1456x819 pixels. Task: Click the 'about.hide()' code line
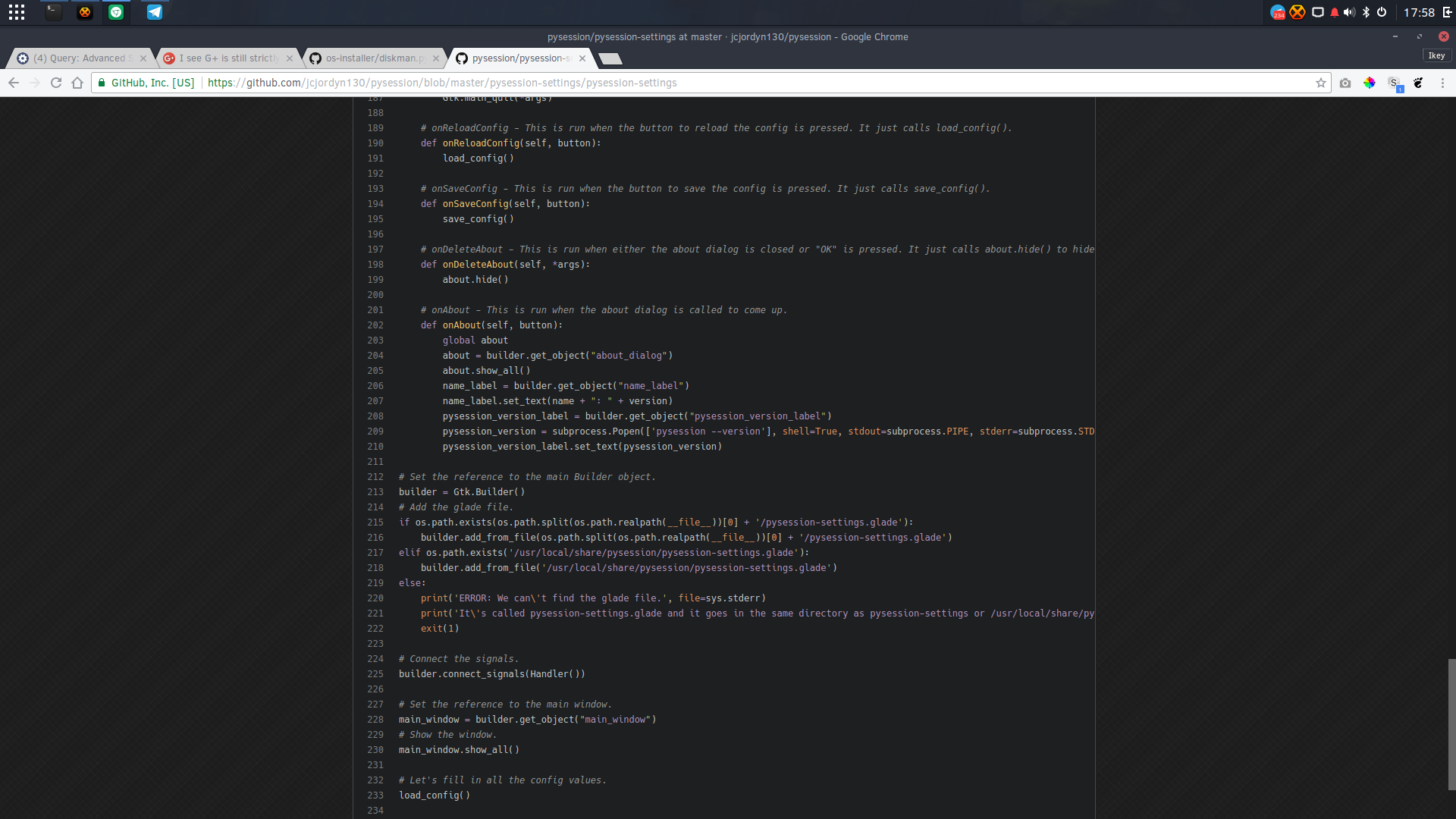point(475,280)
